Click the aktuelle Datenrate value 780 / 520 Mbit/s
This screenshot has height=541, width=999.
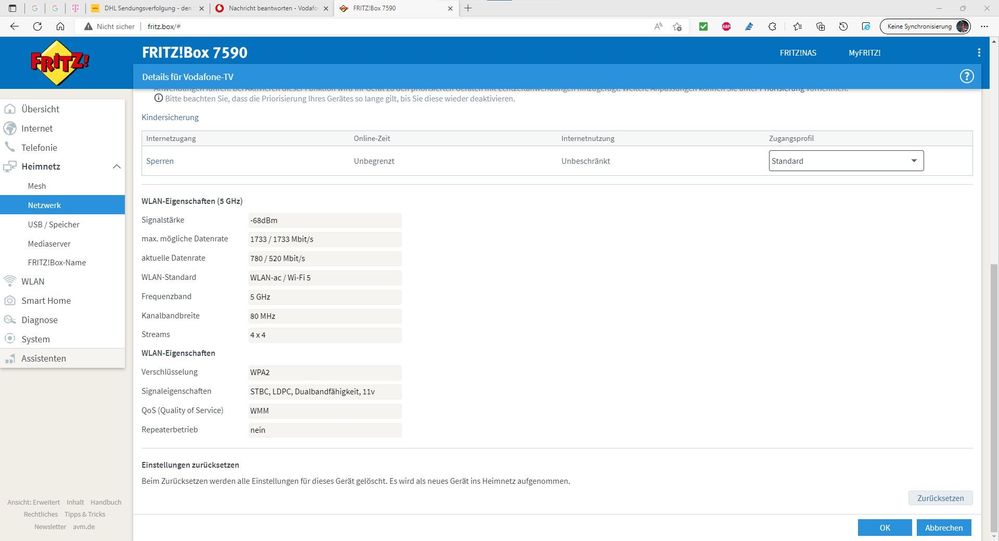(325, 258)
